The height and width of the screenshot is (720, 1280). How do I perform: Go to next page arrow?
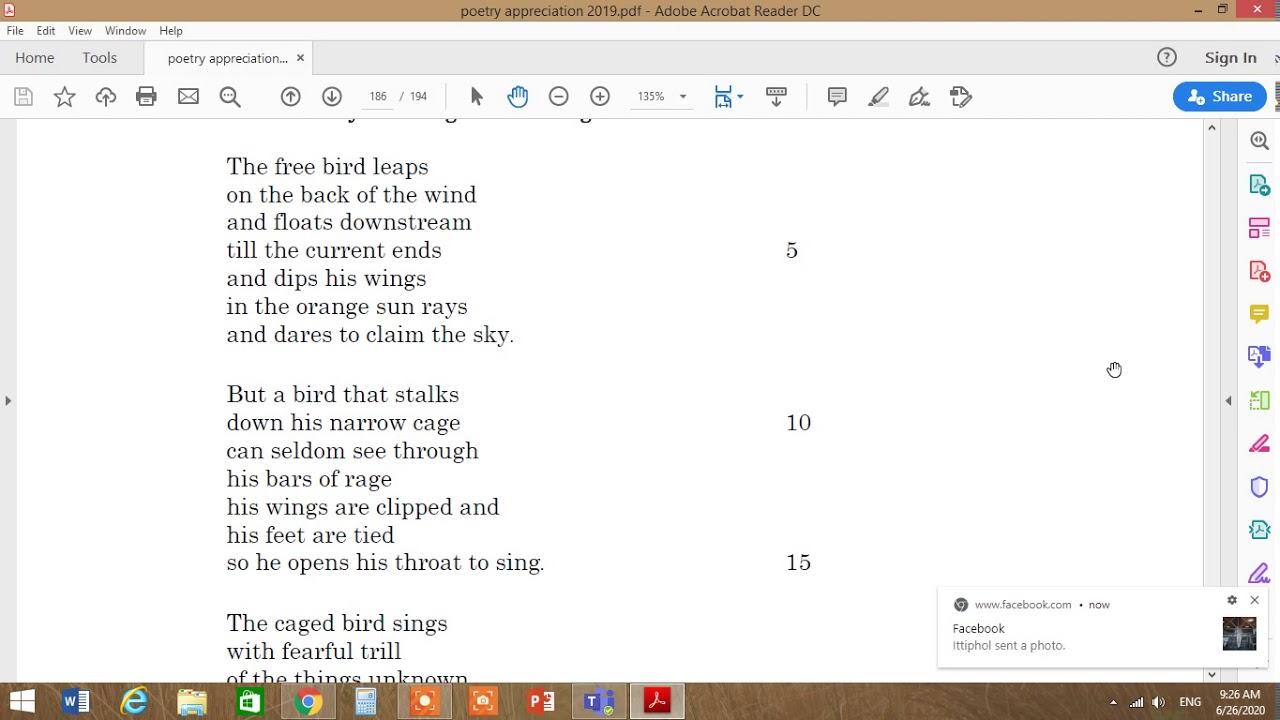(332, 97)
